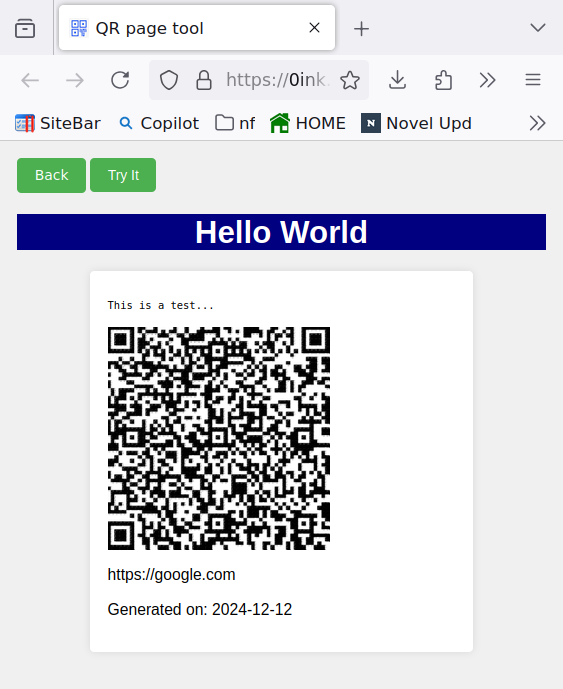
Task: Open the downloads panel
Action: pyautogui.click(x=397, y=80)
